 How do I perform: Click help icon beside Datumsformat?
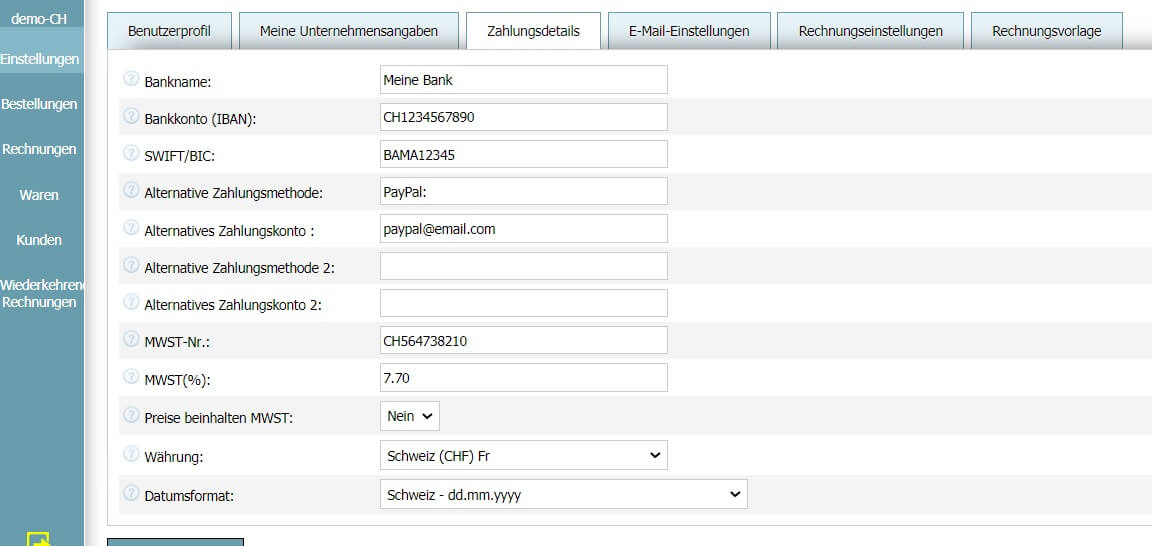pyautogui.click(x=131, y=493)
